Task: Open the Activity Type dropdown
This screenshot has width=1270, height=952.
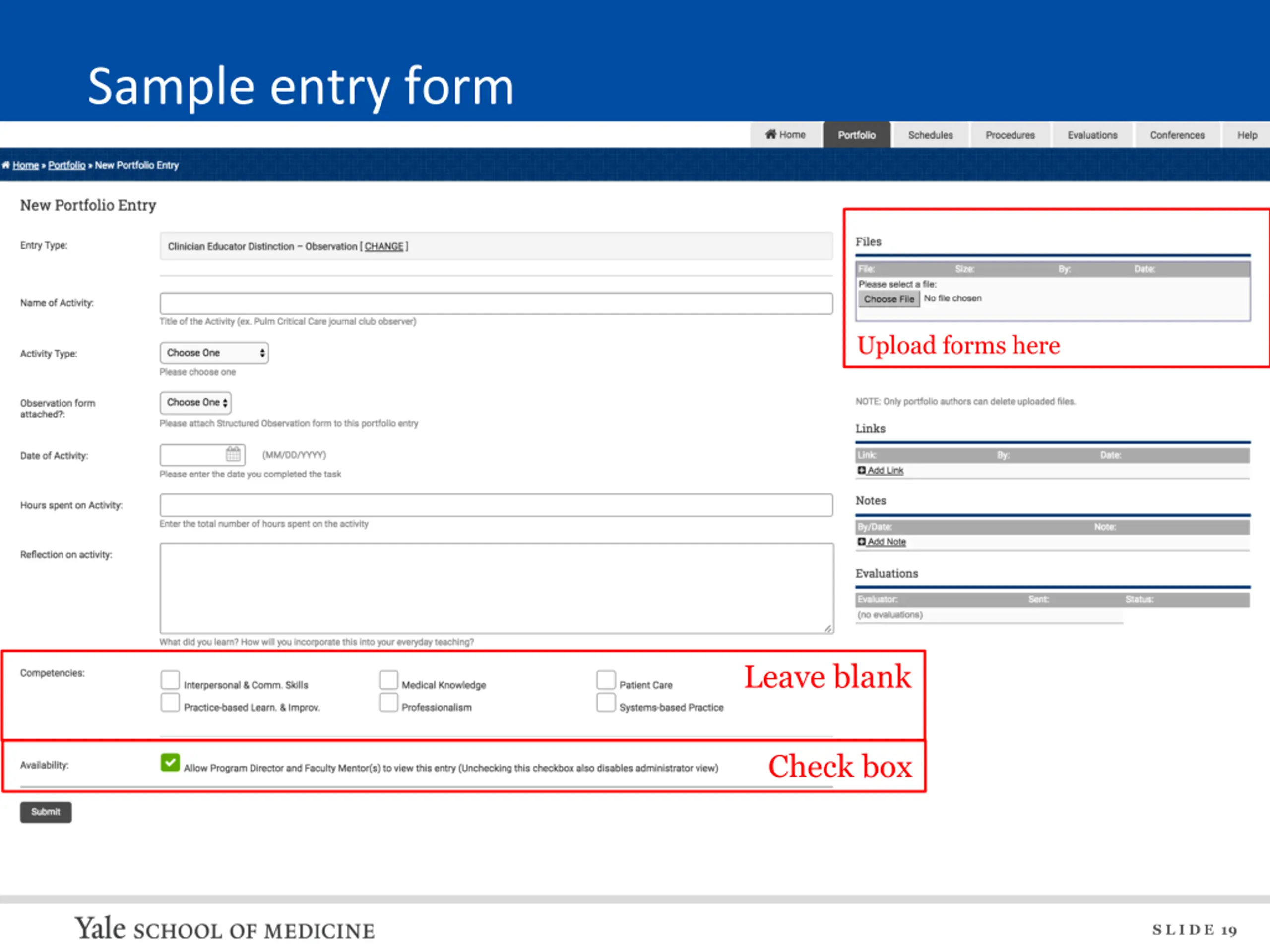Action: click(x=214, y=353)
